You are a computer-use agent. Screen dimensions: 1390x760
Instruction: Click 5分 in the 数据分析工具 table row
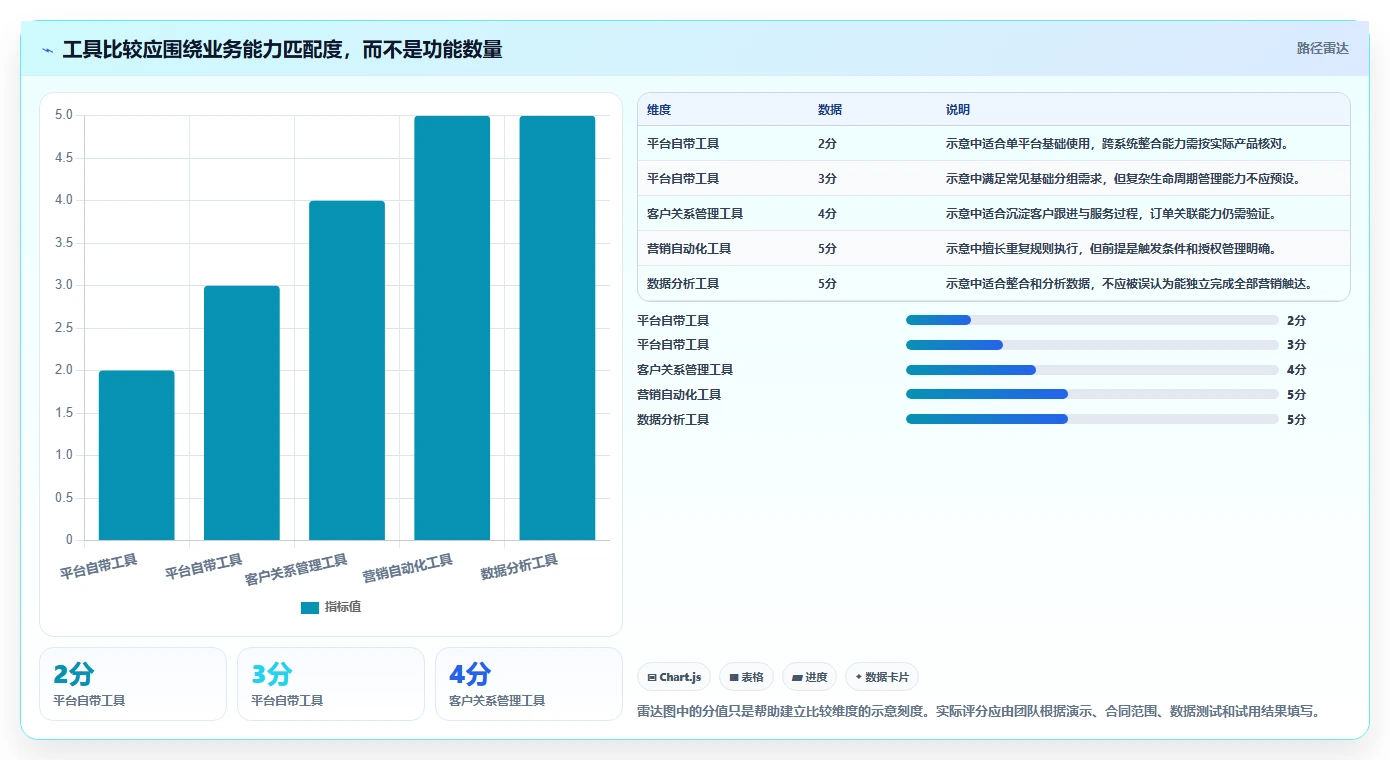click(827, 284)
